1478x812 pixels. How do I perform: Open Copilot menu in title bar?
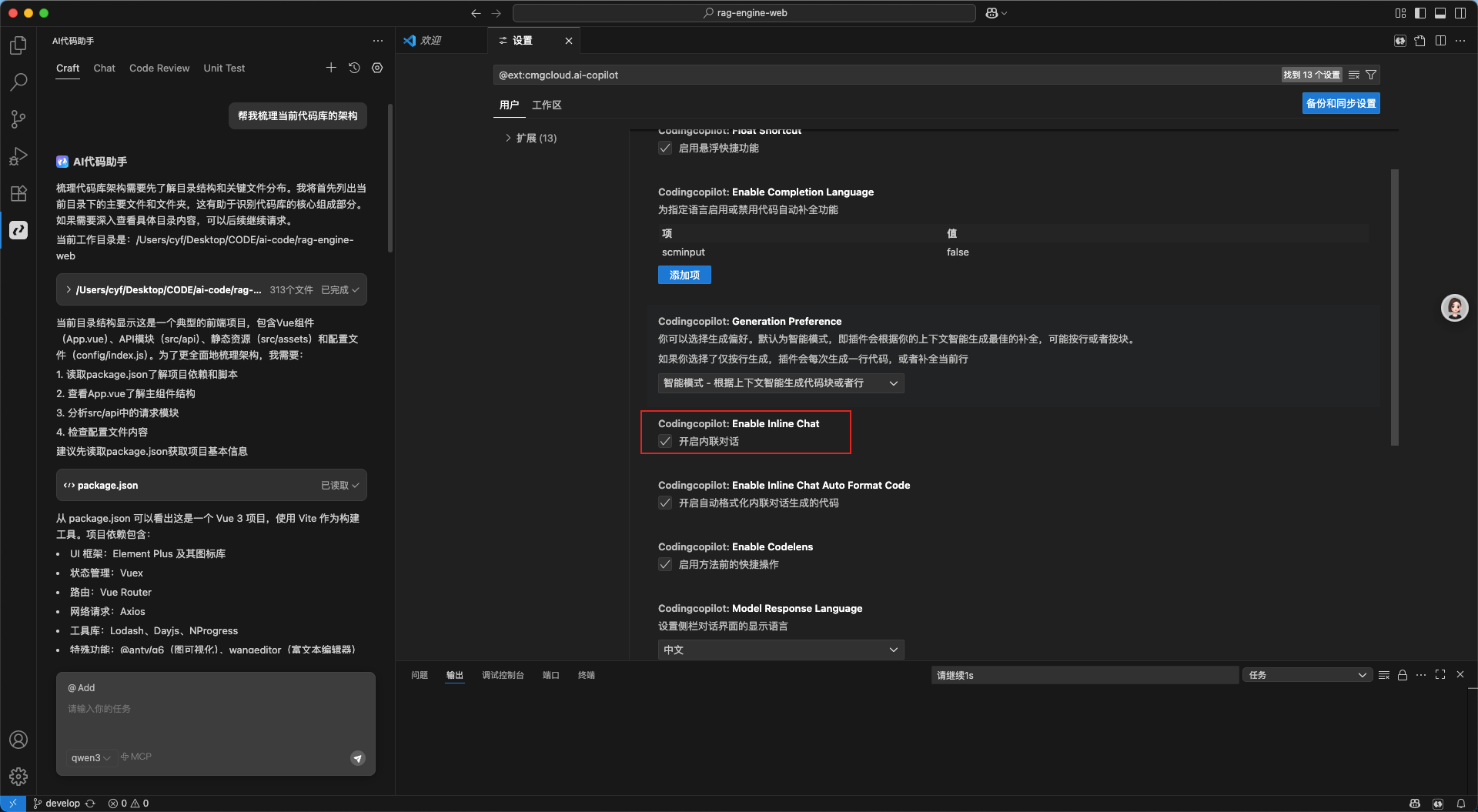click(x=996, y=13)
